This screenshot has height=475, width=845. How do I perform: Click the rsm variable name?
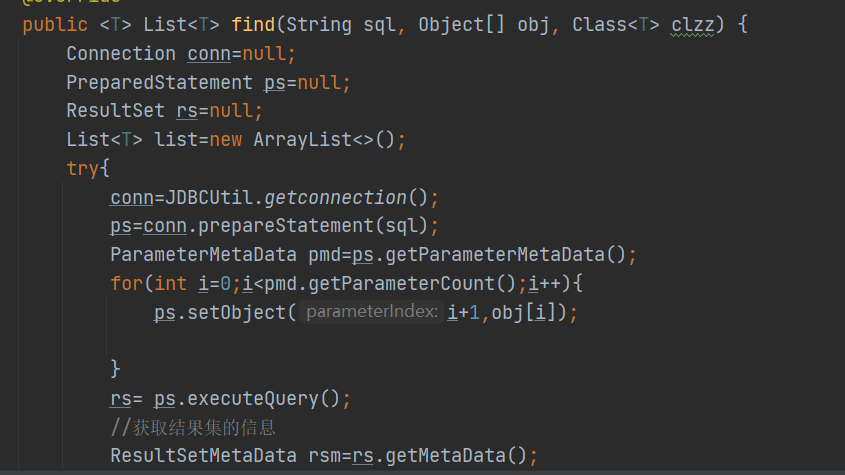pyautogui.click(x=319, y=456)
